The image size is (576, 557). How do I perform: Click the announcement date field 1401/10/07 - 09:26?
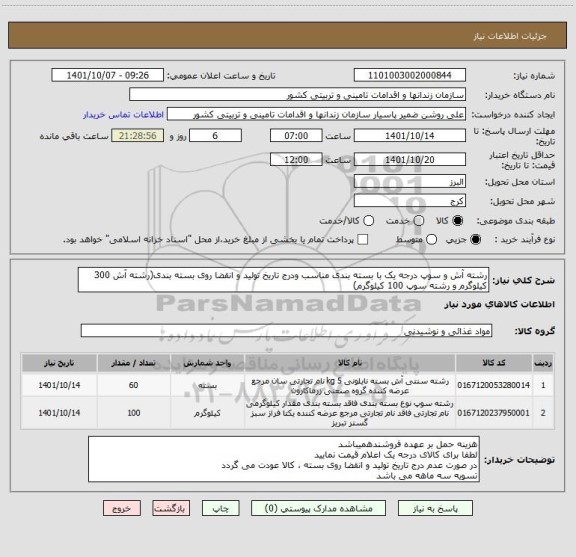point(108,75)
